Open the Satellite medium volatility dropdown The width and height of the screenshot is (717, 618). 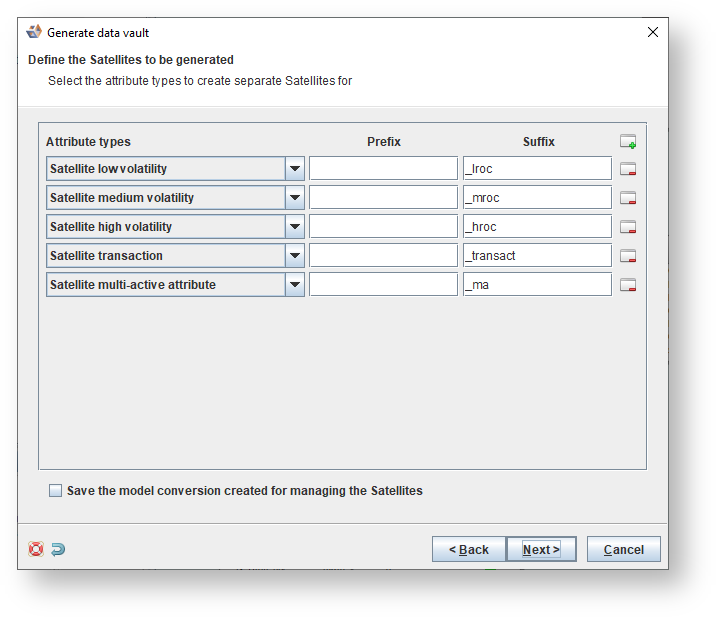(x=295, y=198)
